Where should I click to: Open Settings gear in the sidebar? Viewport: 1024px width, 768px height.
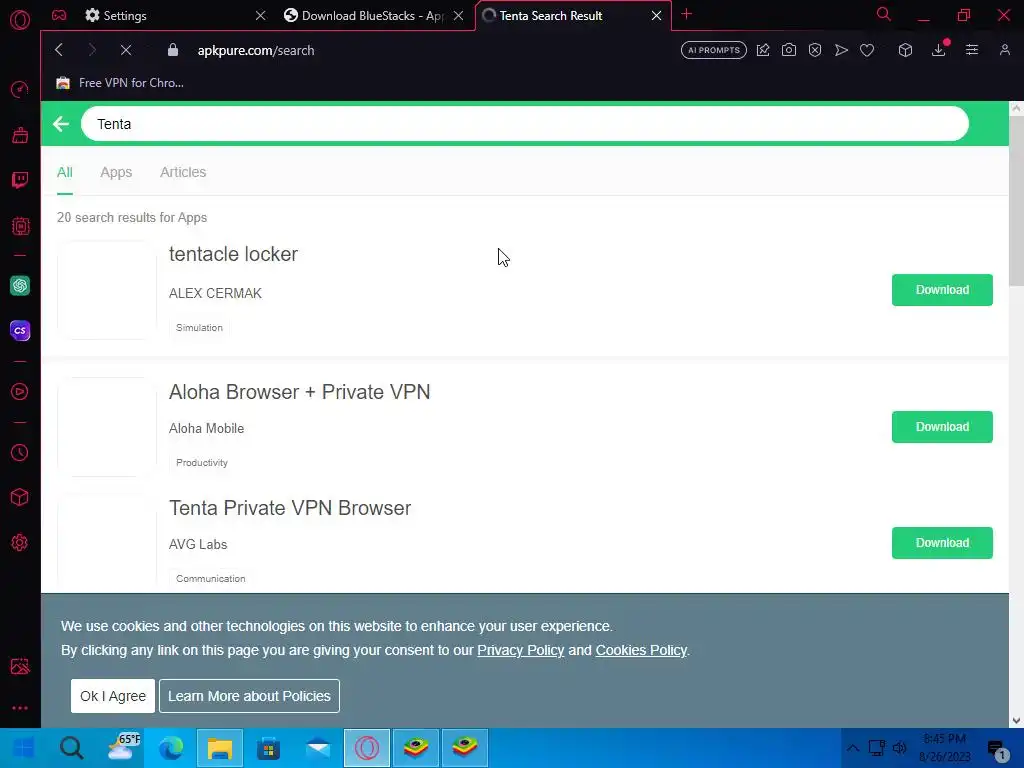coord(20,543)
